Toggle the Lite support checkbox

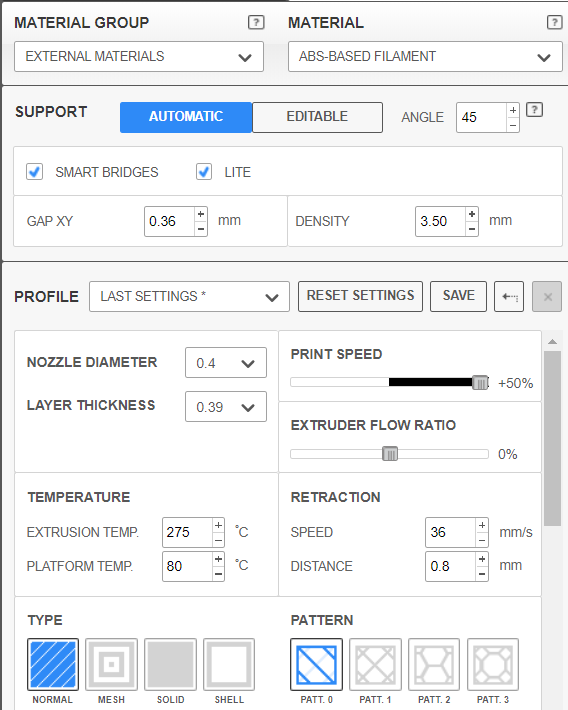(x=204, y=172)
